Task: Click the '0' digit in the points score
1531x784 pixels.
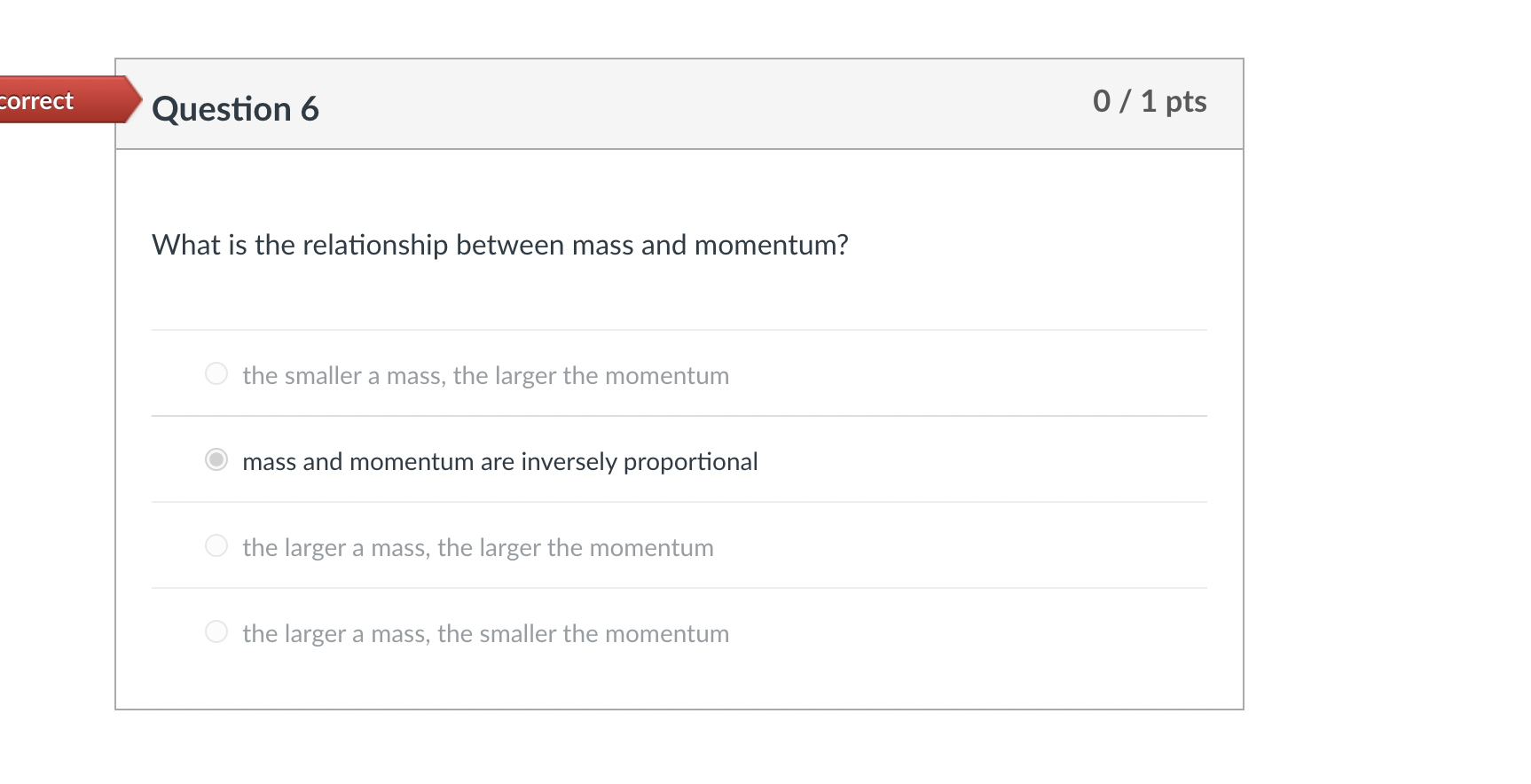Action: (x=1102, y=101)
